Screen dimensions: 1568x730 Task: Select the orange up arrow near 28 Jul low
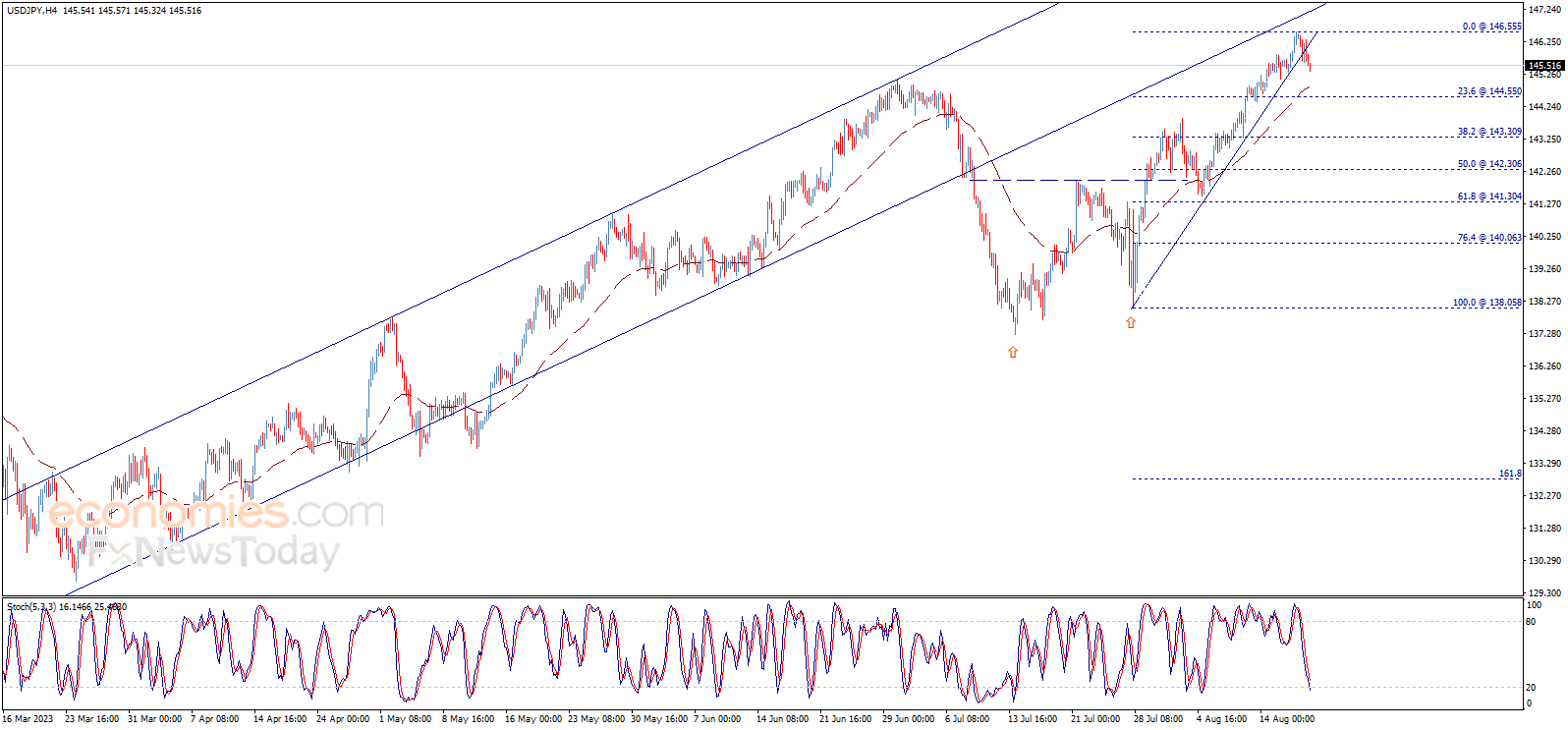(x=1131, y=322)
